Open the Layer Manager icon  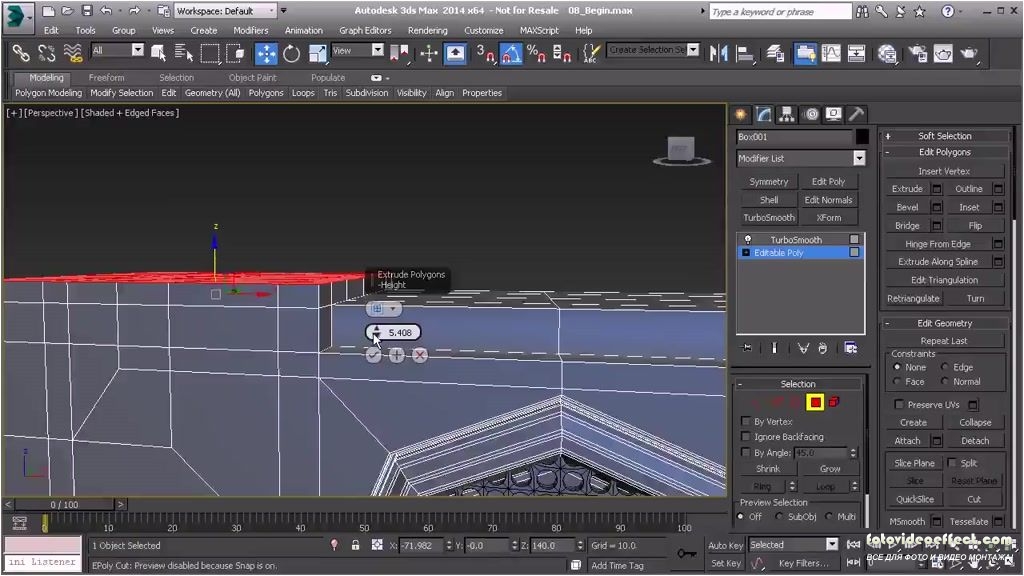(775, 54)
